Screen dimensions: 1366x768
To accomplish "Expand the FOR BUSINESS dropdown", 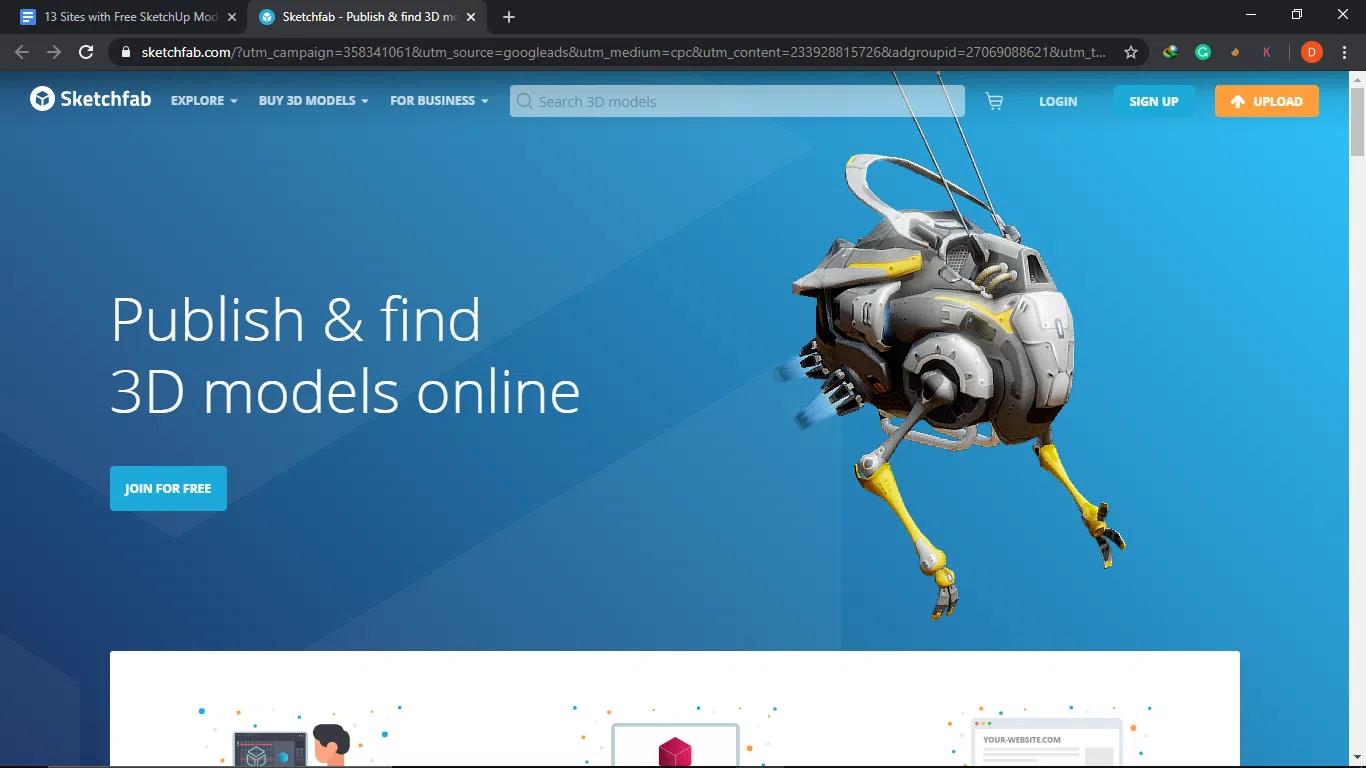I will 437,100.
